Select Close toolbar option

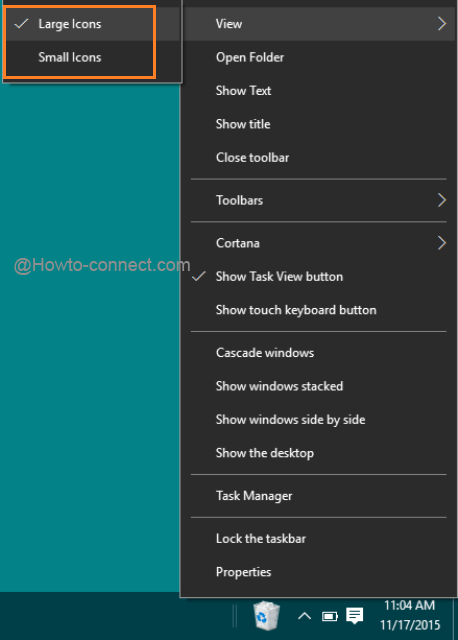pyautogui.click(x=319, y=158)
